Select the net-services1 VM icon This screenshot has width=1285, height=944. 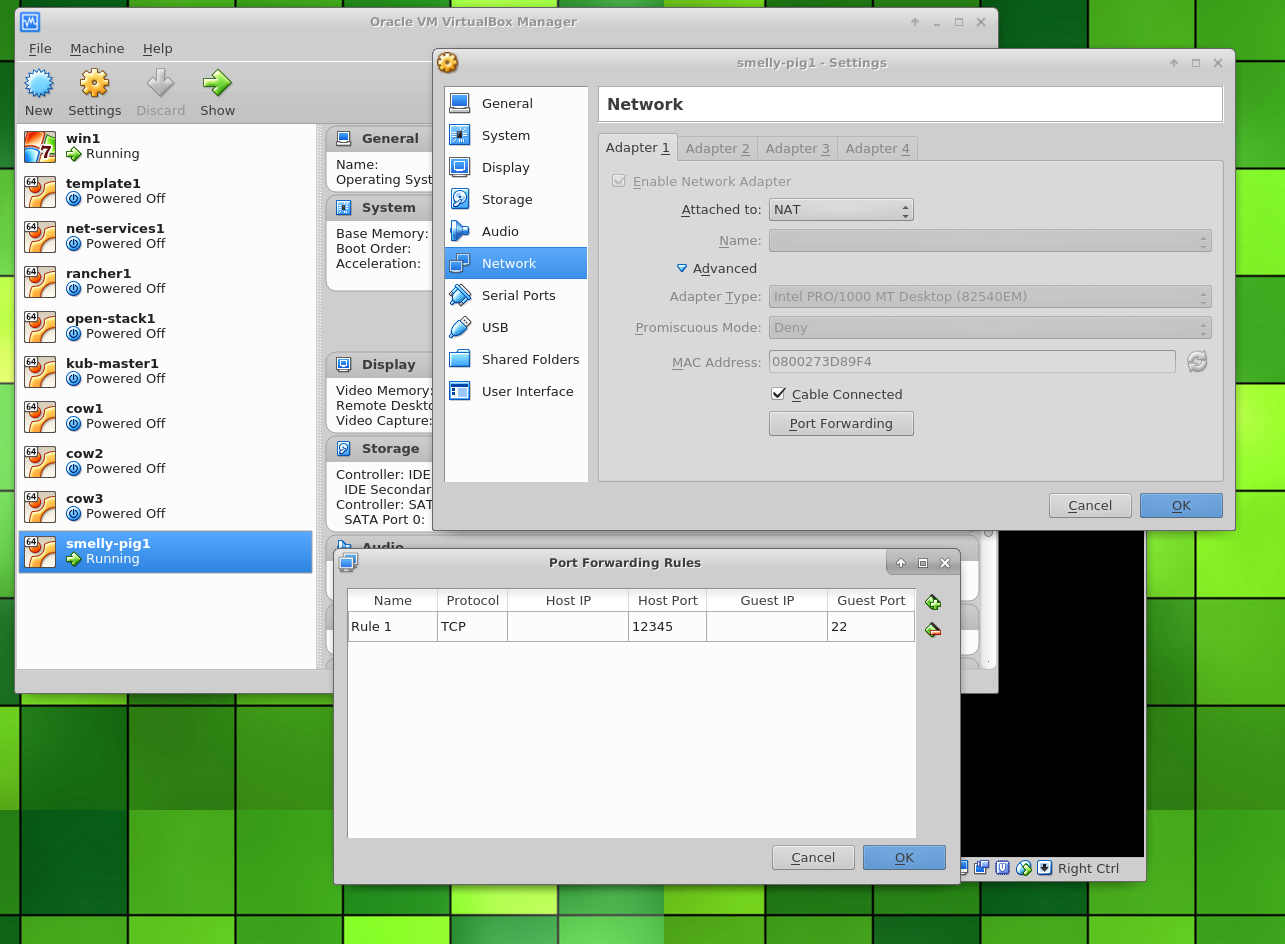[40, 236]
